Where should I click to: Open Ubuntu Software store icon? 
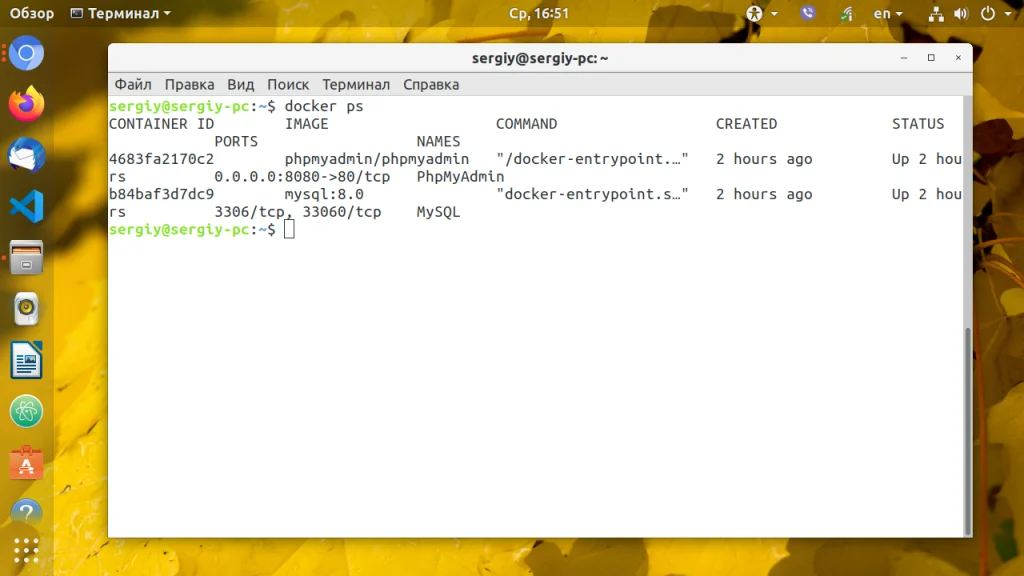[x=26, y=462]
